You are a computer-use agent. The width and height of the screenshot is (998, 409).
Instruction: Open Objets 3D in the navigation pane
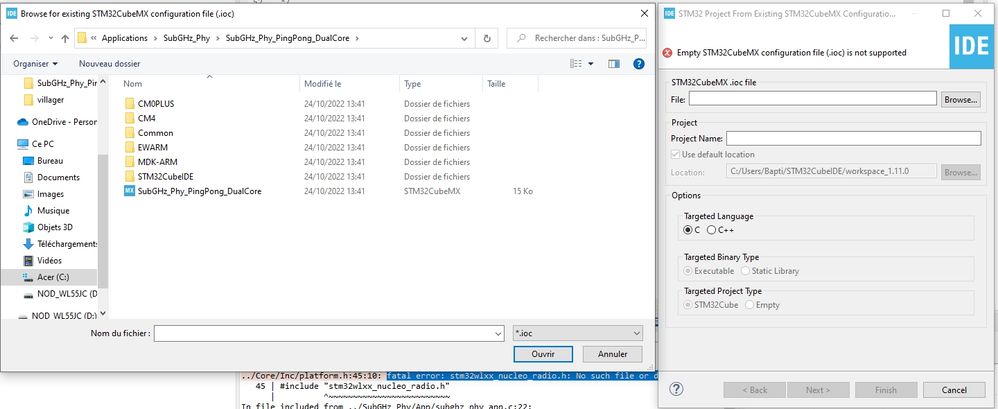click(x=55, y=227)
